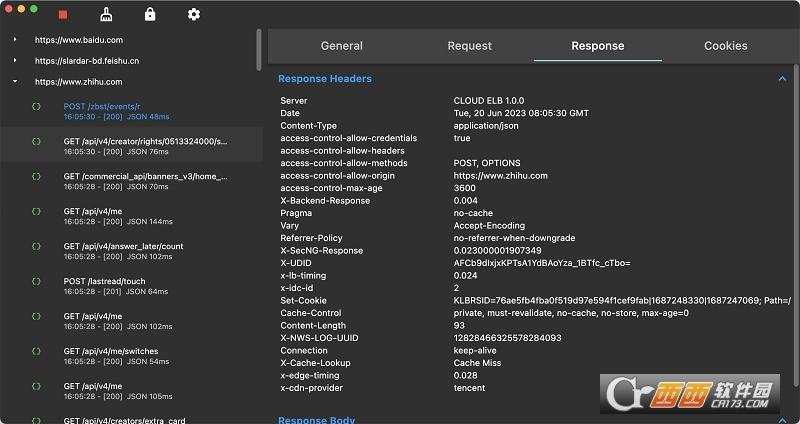
Task: Click the access-control-max-age value 3600
Action: [465, 188]
